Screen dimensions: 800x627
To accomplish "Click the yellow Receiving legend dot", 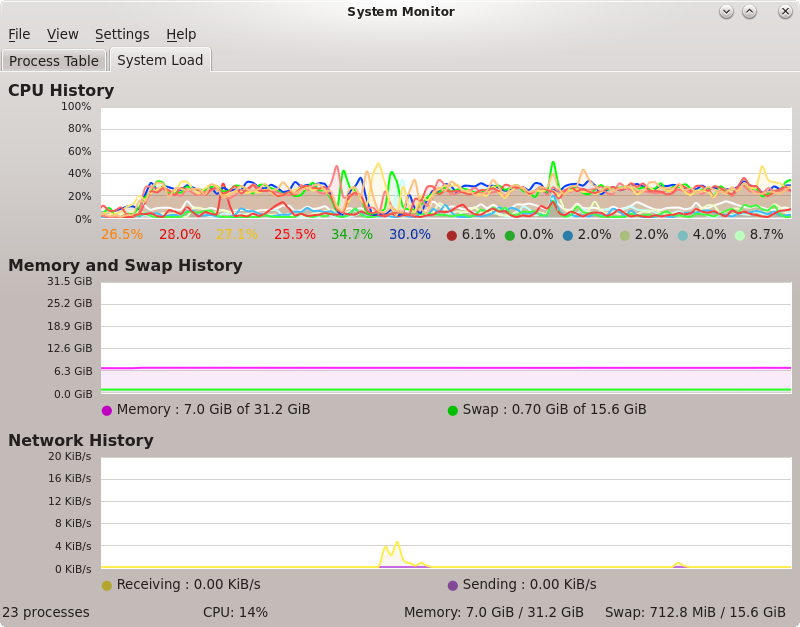I will pos(107,586).
